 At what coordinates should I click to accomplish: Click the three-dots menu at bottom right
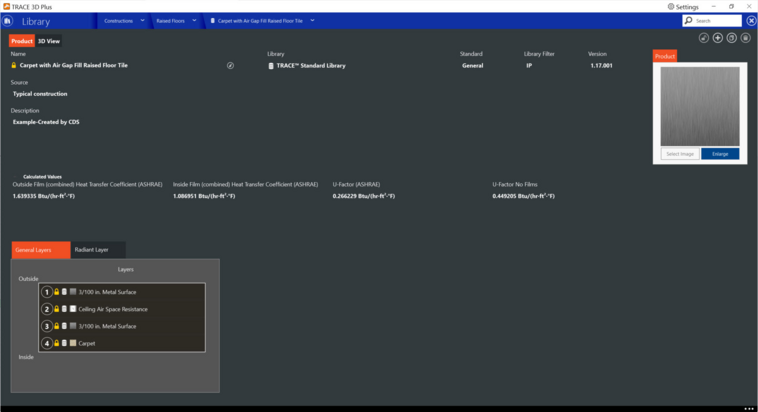coord(749,409)
